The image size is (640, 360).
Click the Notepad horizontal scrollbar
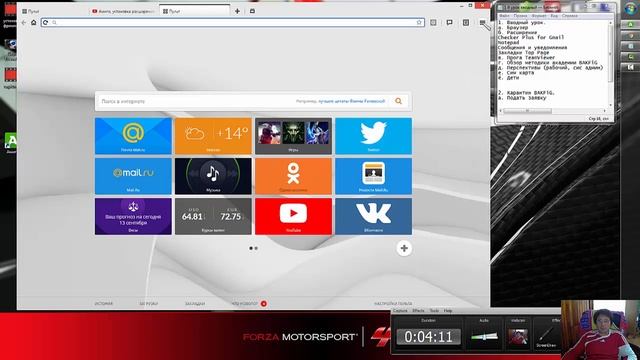(553, 111)
